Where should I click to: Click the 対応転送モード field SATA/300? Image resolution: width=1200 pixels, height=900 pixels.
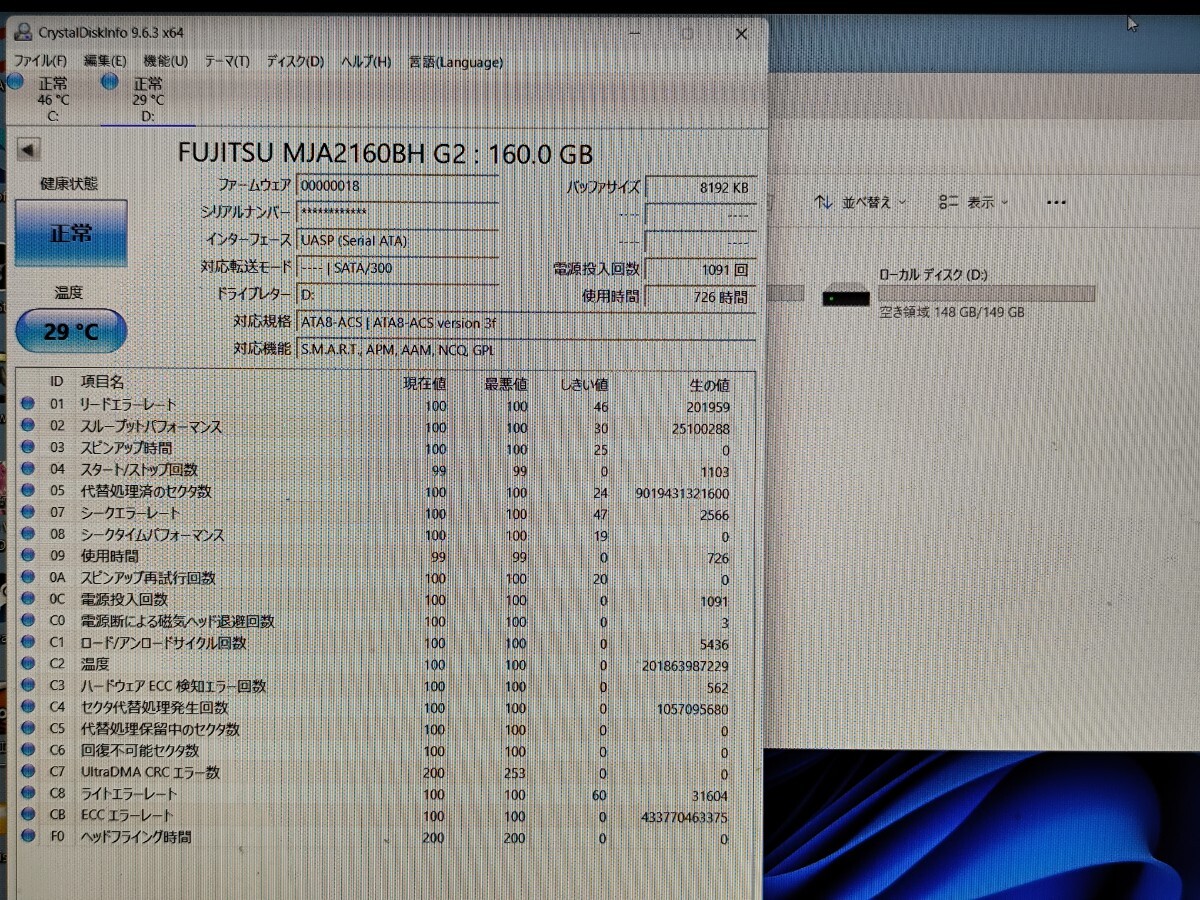click(x=397, y=267)
